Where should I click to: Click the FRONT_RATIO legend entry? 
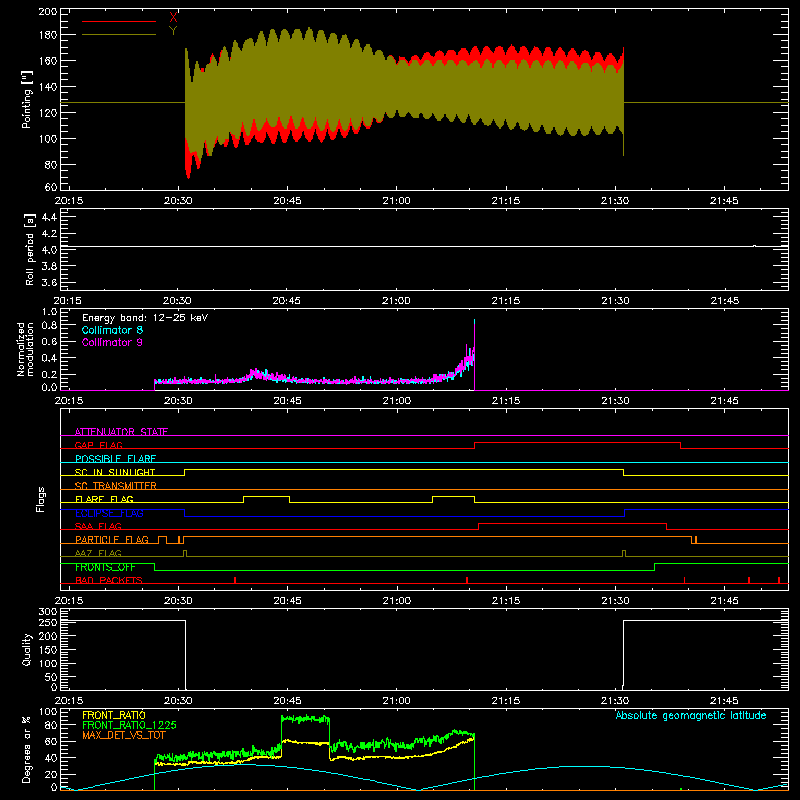coord(114,715)
